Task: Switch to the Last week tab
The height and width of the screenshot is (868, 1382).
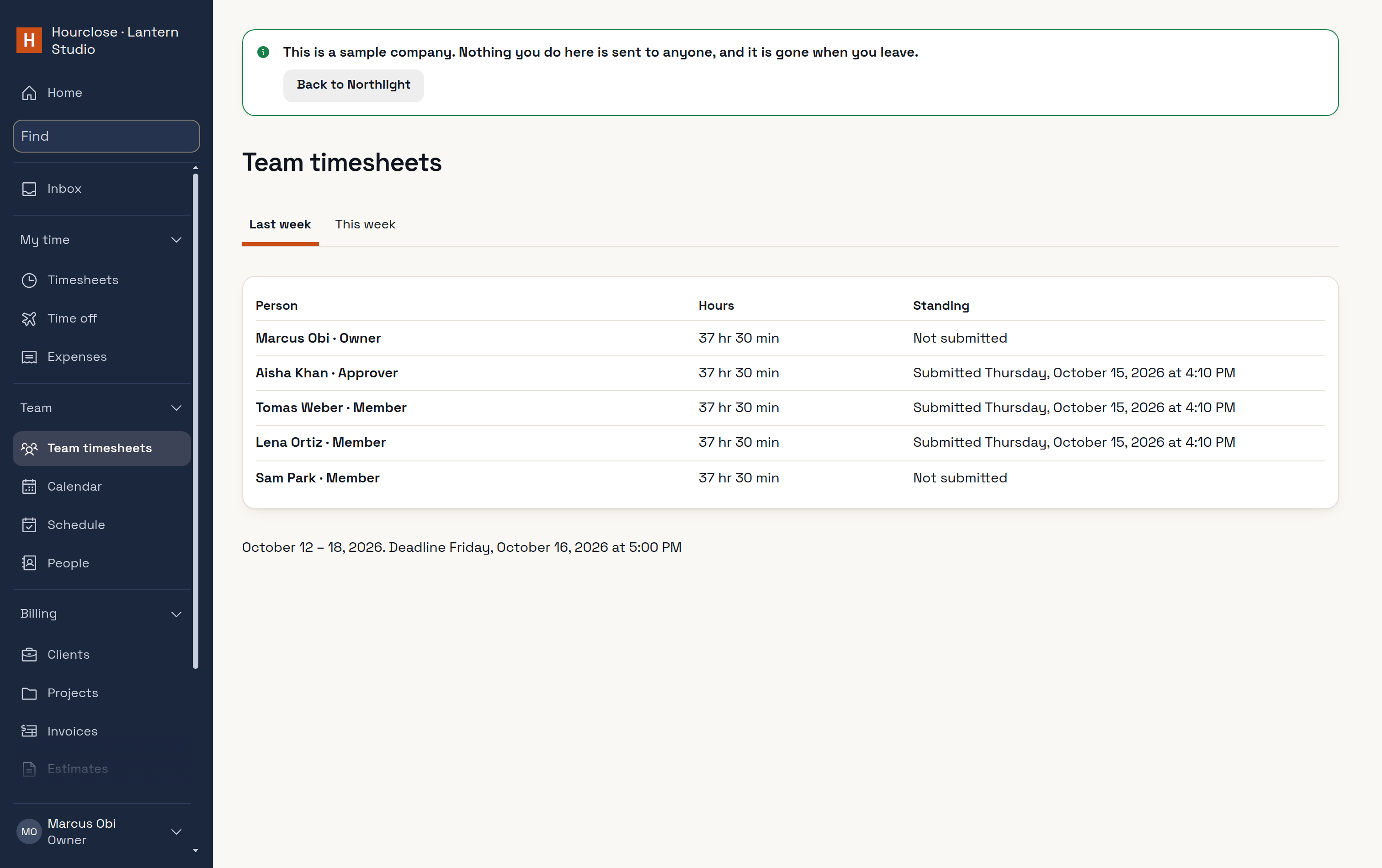Action: [280, 225]
